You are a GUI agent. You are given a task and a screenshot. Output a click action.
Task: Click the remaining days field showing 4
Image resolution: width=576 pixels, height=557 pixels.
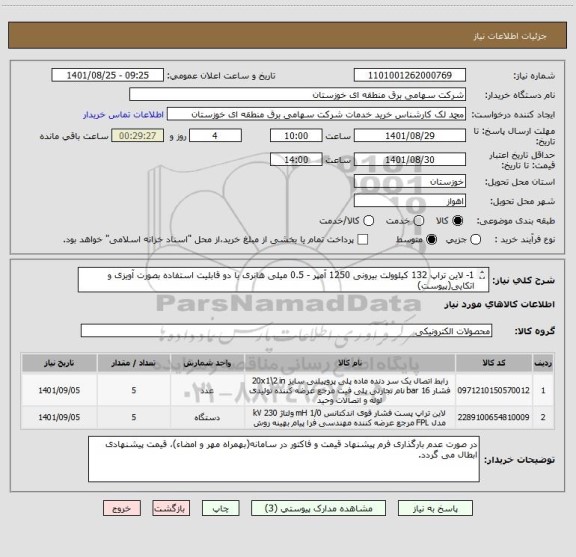click(x=215, y=136)
